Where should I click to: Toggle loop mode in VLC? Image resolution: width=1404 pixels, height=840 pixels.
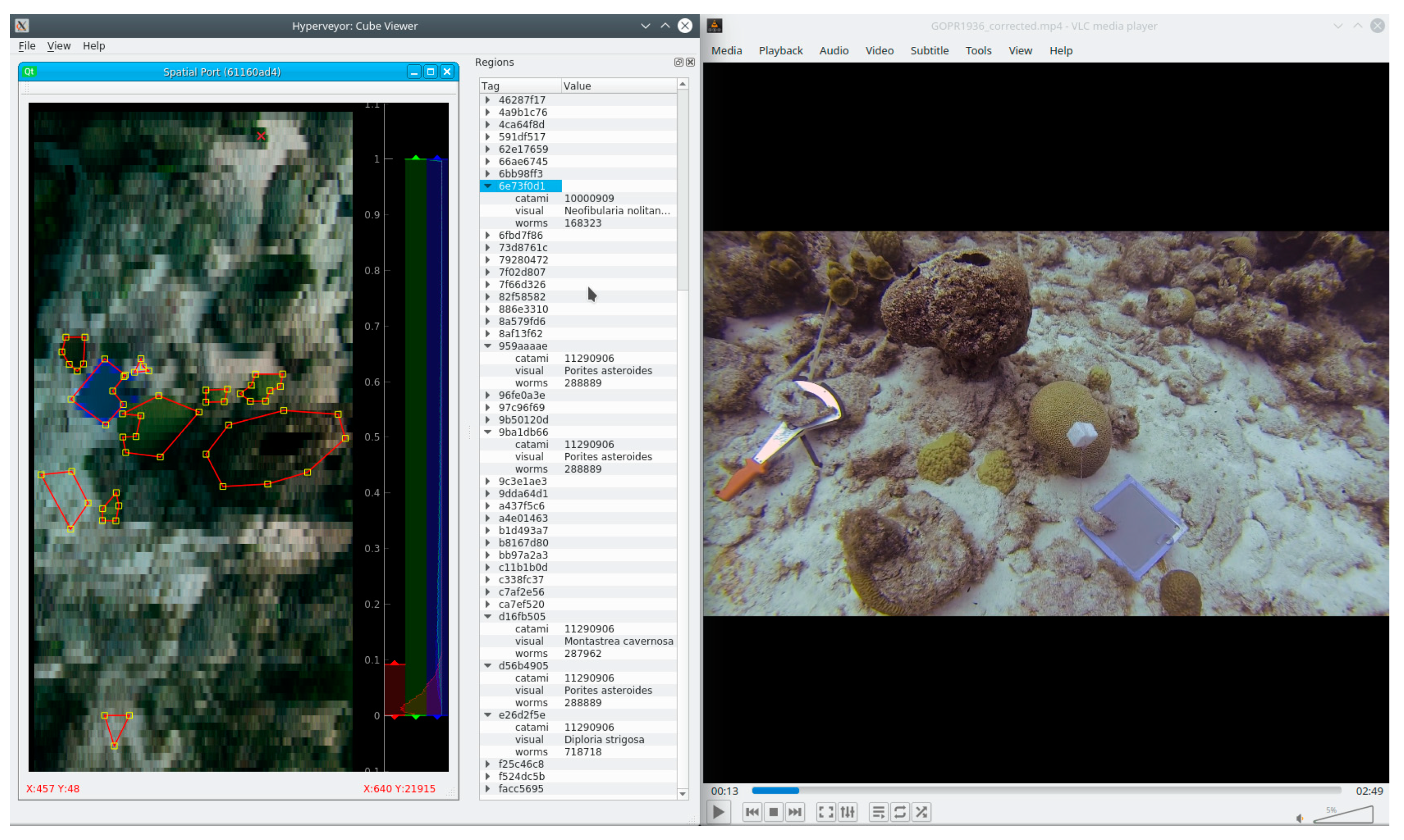click(x=900, y=812)
